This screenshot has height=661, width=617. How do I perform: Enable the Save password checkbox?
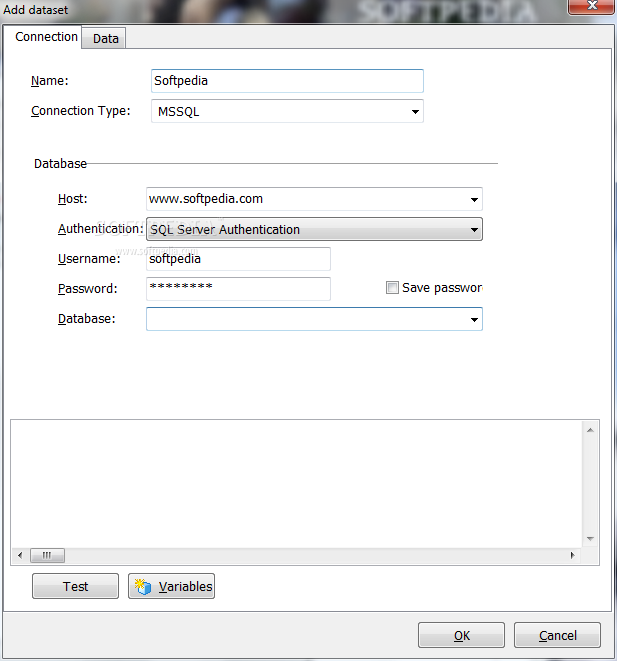point(392,288)
